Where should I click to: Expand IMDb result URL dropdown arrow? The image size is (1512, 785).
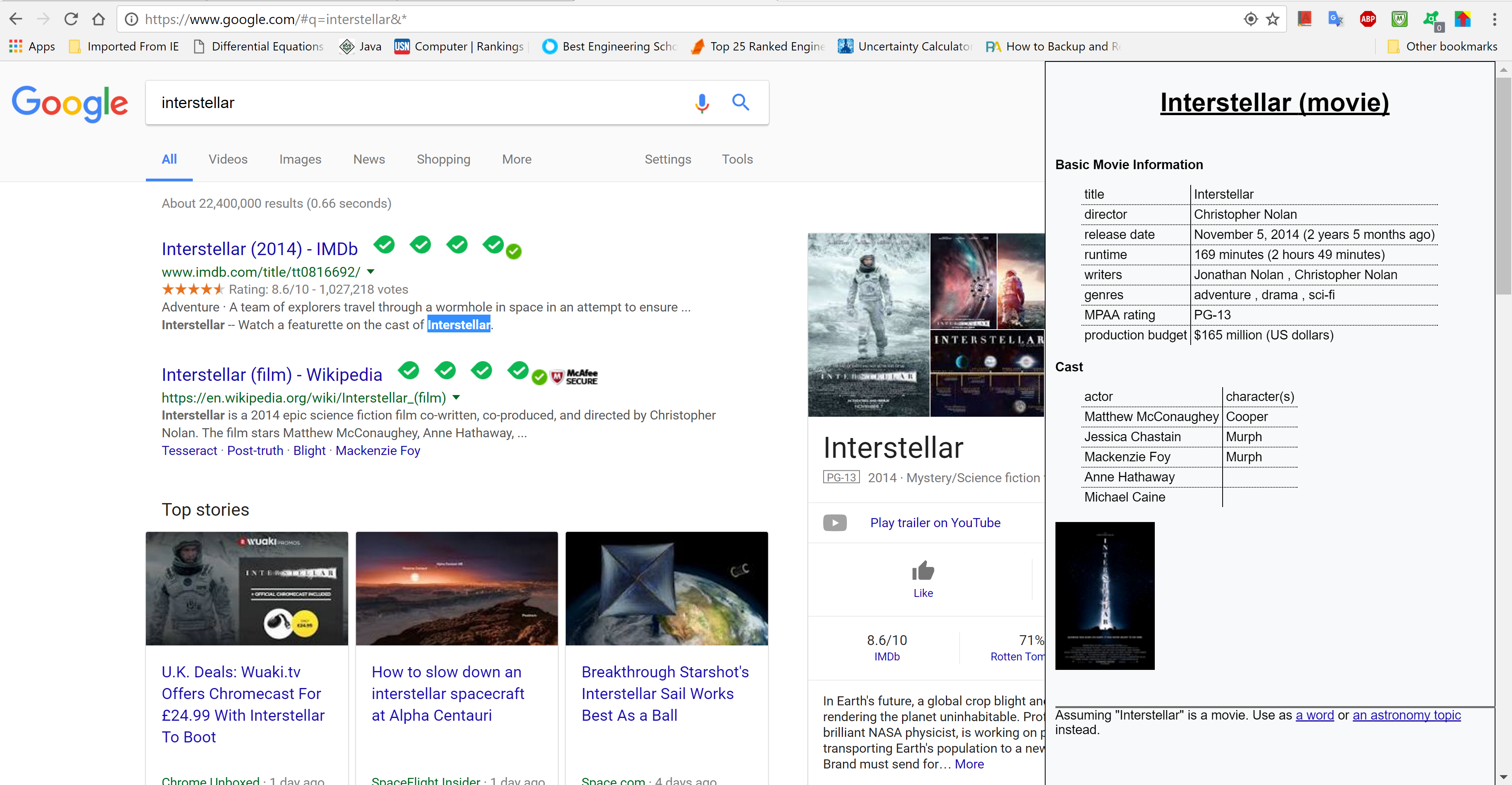click(x=370, y=272)
